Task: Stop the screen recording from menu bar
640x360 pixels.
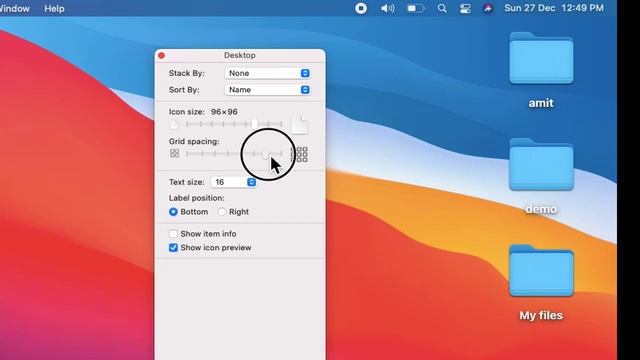Action: tap(361, 8)
